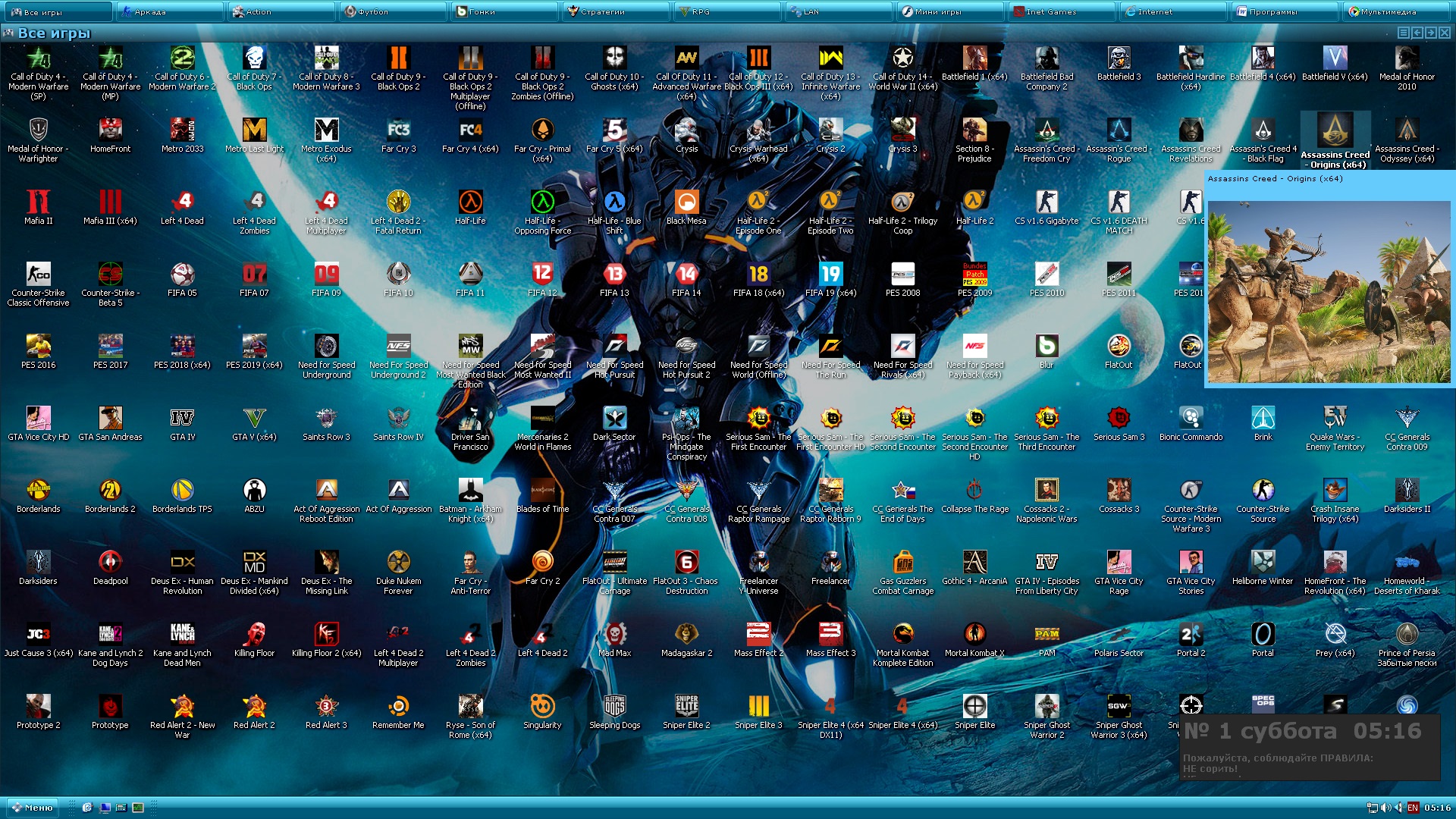Open Assassins Creed Origins (x64) icon
This screenshot has height=819, width=1456.
click(1335, 141)
